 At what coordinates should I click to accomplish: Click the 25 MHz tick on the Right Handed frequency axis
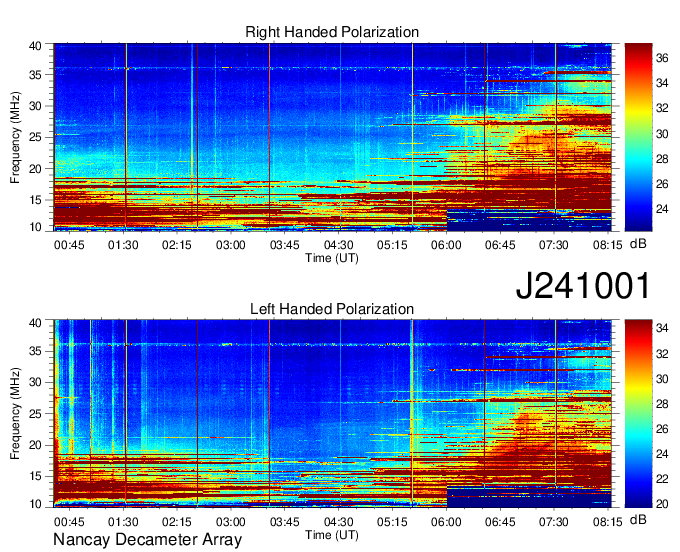click(35, 137)
